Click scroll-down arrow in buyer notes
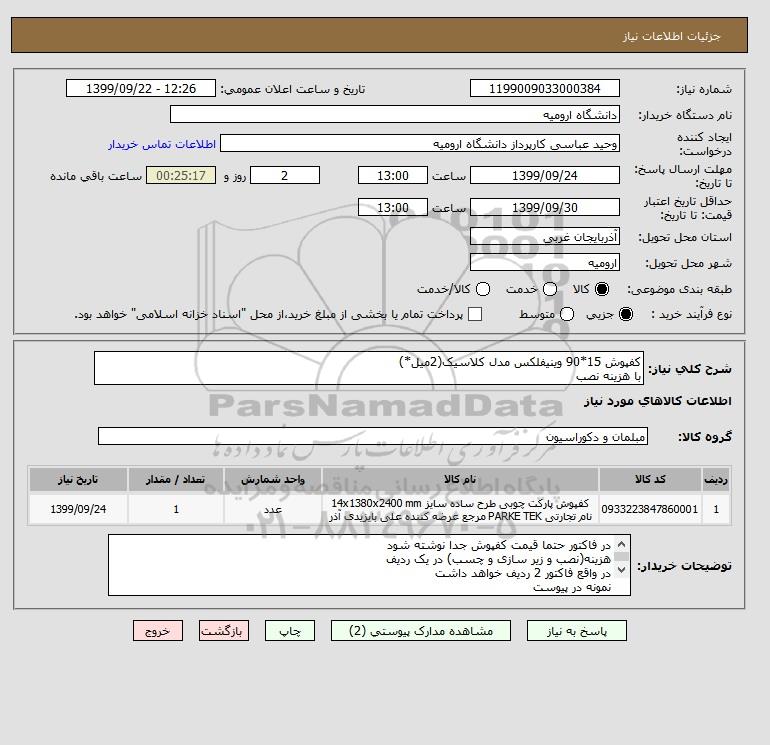770x745 pixels. point(621,570)
